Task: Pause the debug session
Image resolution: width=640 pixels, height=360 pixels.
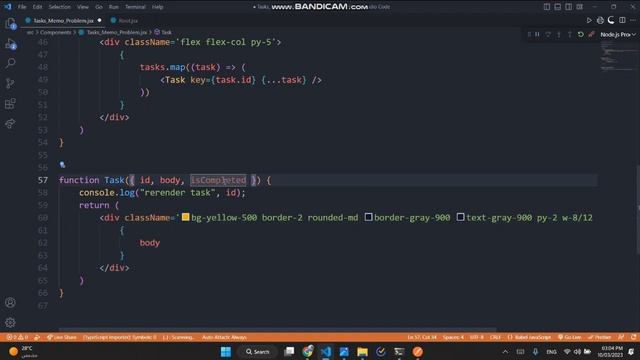Action: (537, 35)
